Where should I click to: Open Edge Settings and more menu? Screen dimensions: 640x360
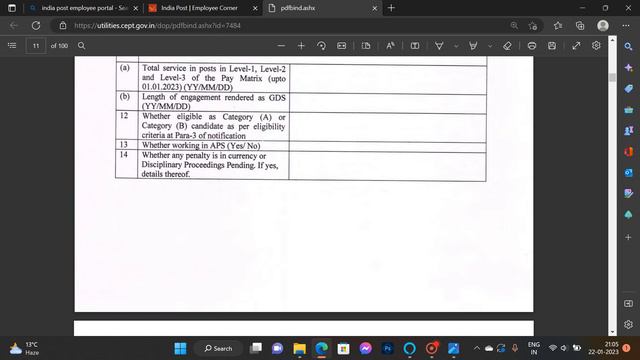click(626, 25)
